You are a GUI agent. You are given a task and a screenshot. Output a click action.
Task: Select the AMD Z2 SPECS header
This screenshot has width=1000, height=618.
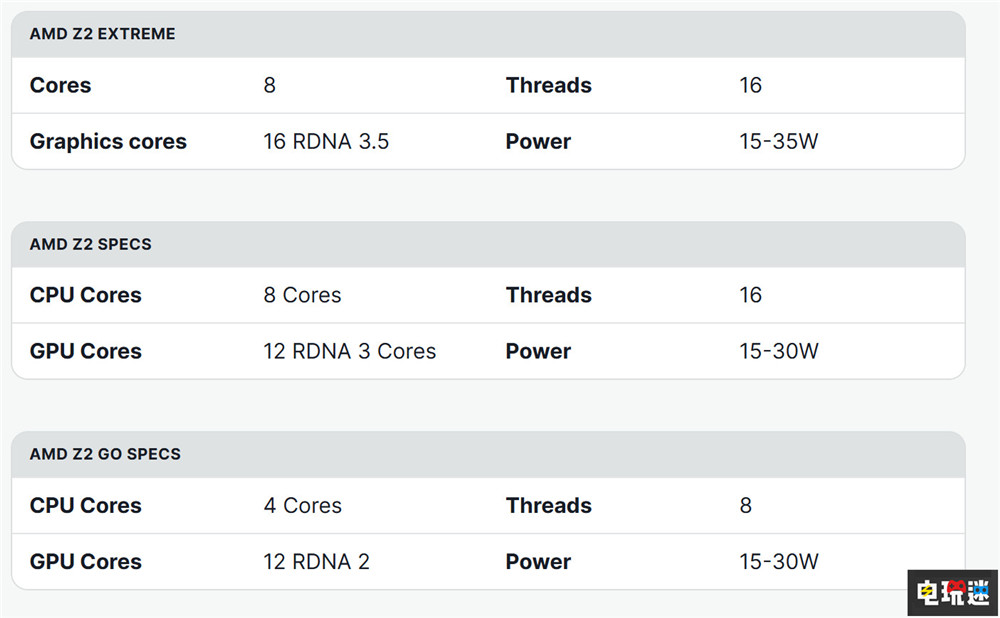click(91, 244)
